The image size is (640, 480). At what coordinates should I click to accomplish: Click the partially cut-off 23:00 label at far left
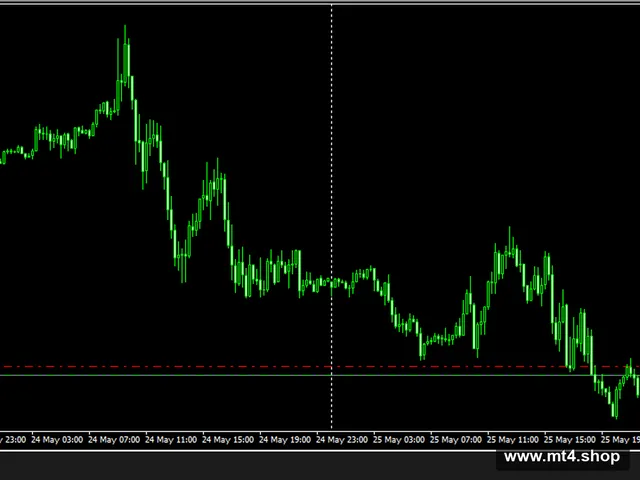point(13,440)
